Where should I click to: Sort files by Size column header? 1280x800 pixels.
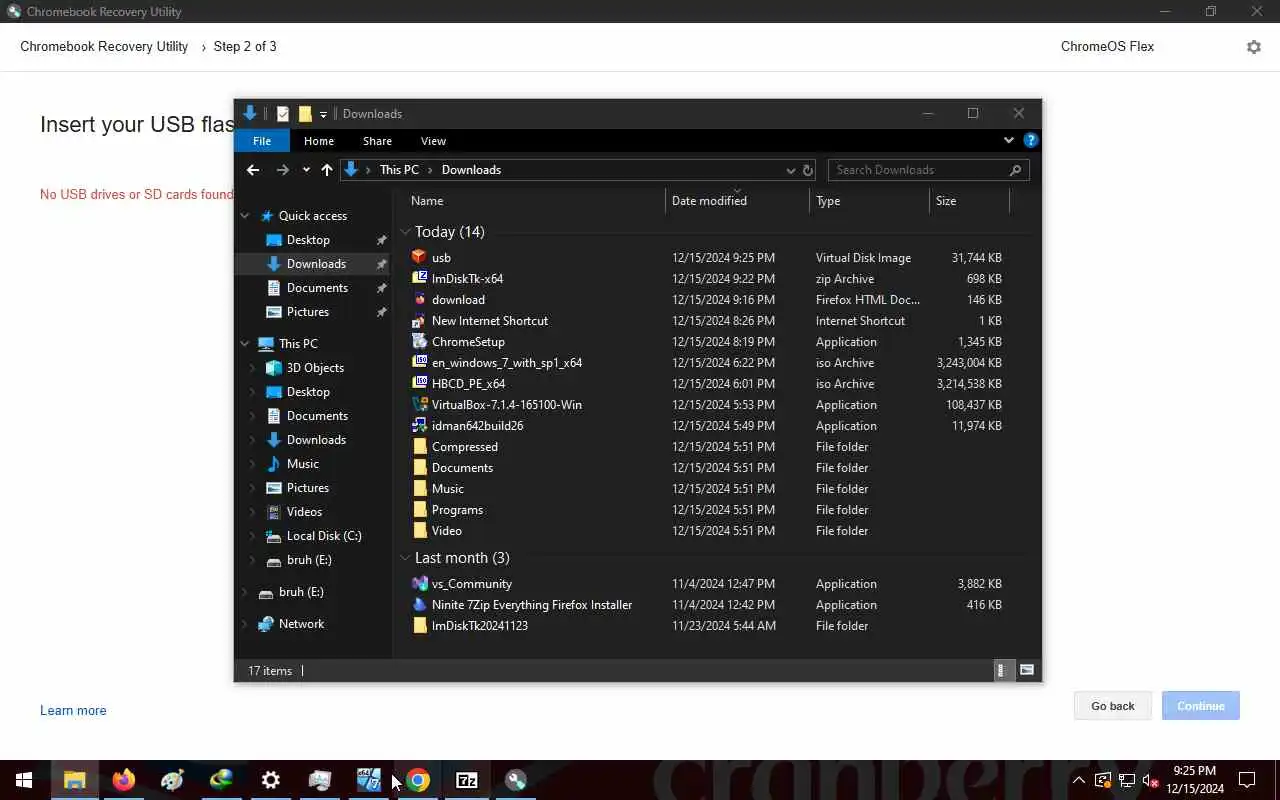pyautogui.click(x=969, y=201)
